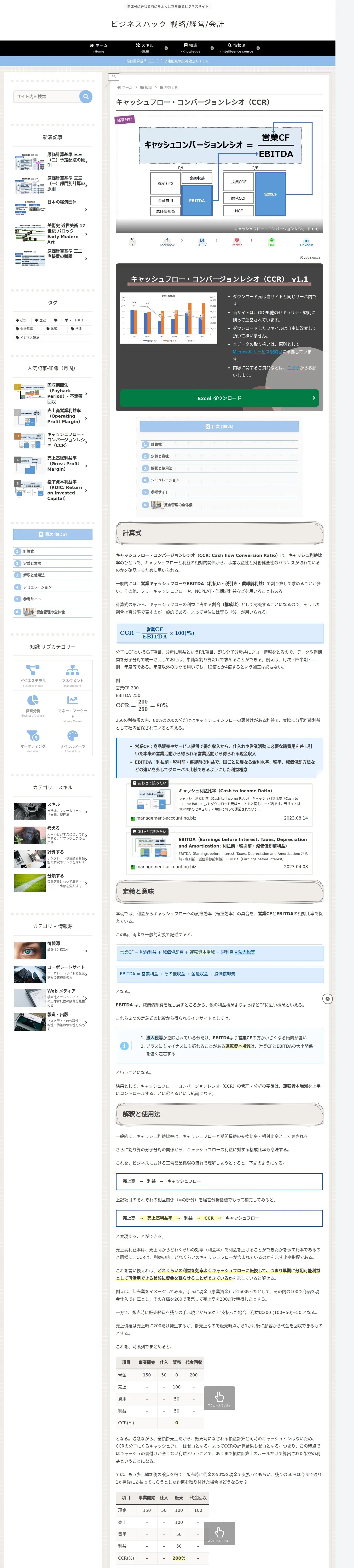Click the home icon in breadcrumb
This screenshot has width=354, height=1568.
[119, 88]
